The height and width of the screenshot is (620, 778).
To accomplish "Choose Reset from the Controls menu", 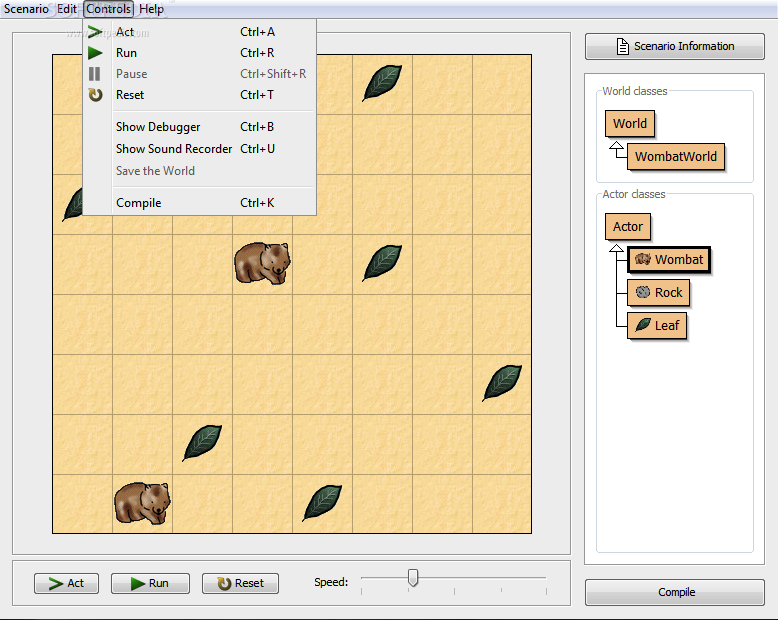I will coord(130,95).
